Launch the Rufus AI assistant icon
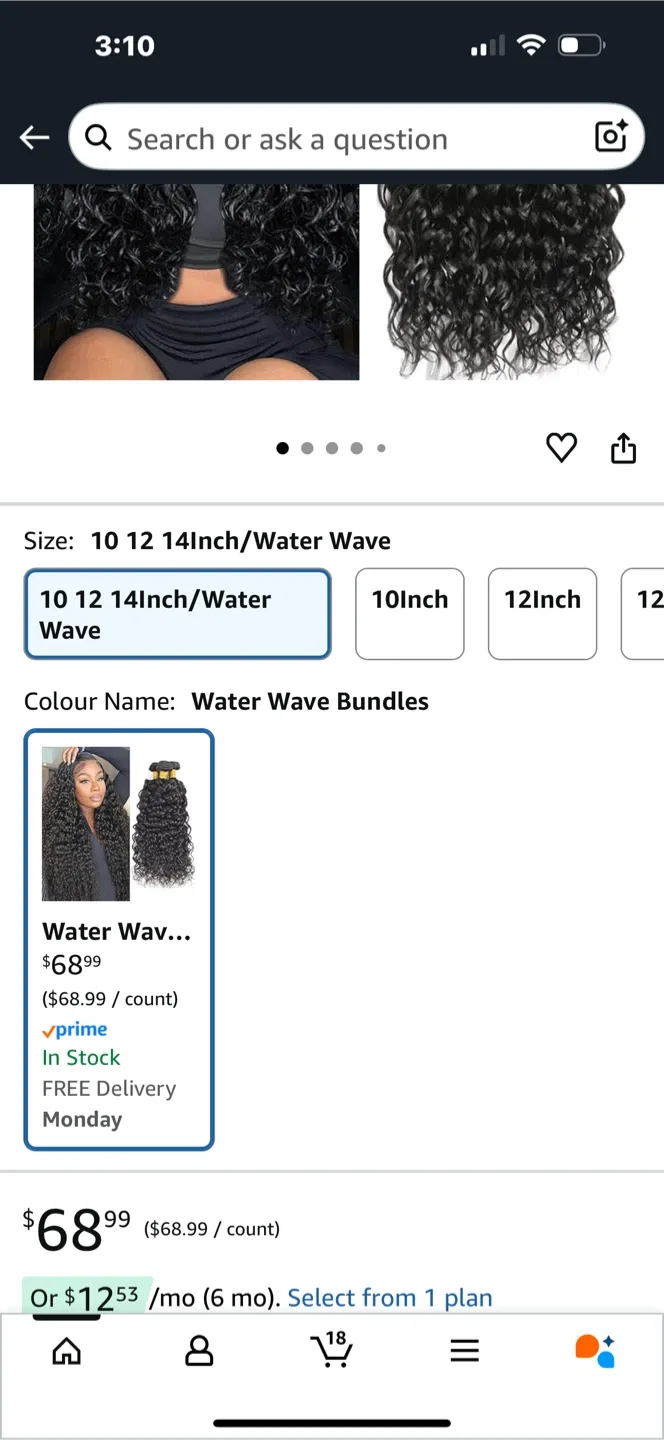664x1440 pixels. coord(596,1350)
